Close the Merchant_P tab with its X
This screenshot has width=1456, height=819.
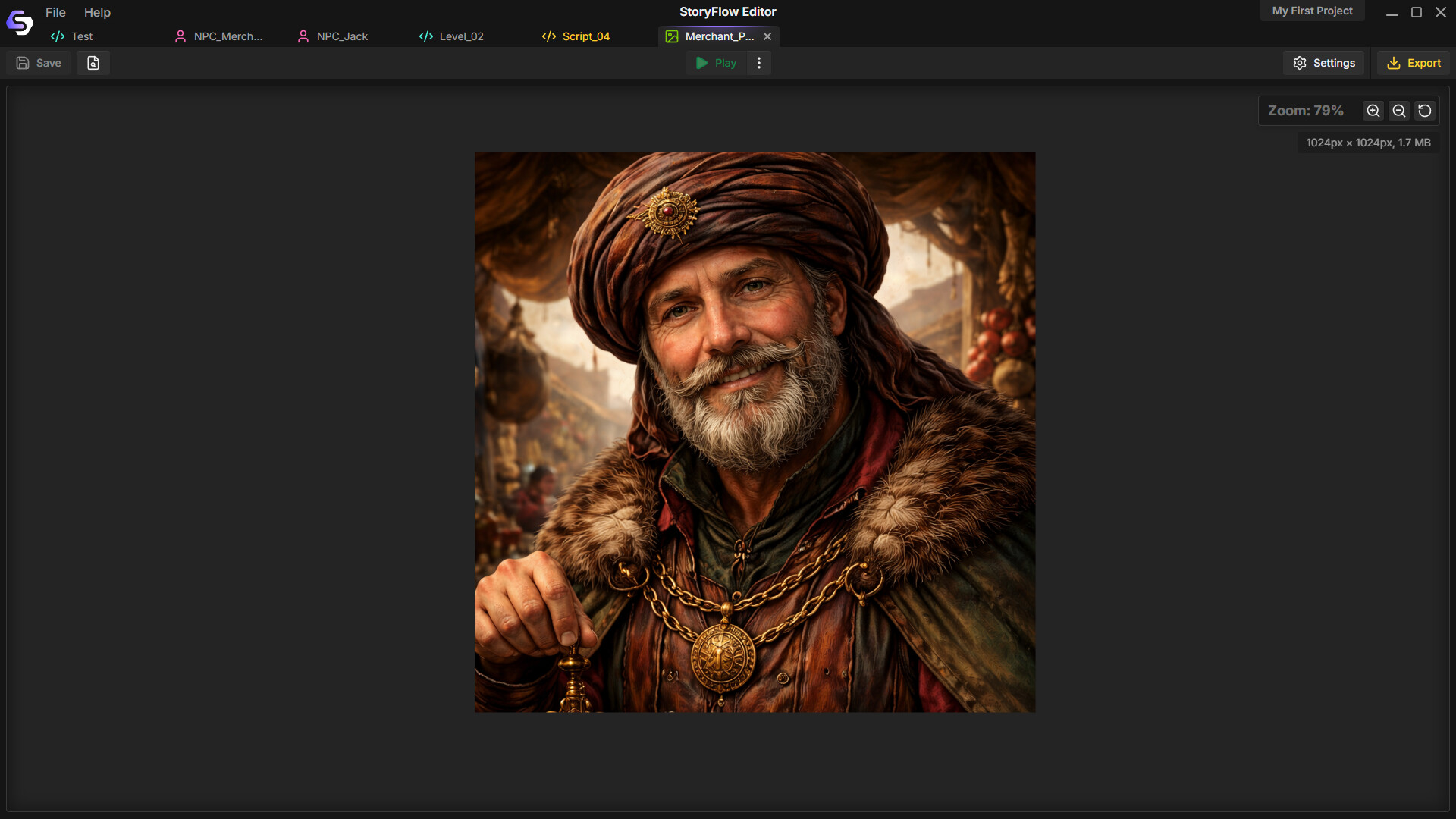[767, 36]
